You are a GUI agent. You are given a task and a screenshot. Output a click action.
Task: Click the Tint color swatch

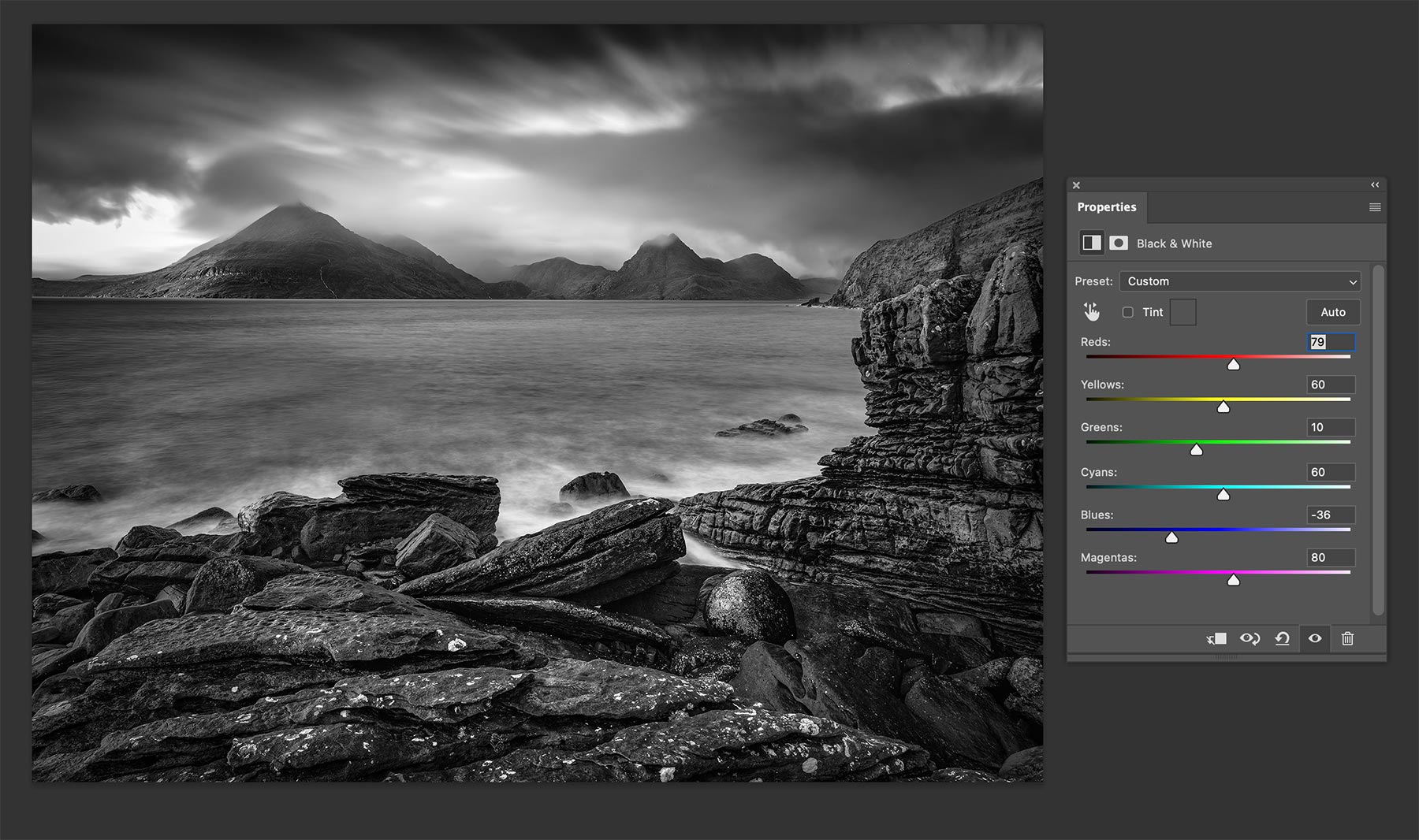click(x=1182, y=312)
